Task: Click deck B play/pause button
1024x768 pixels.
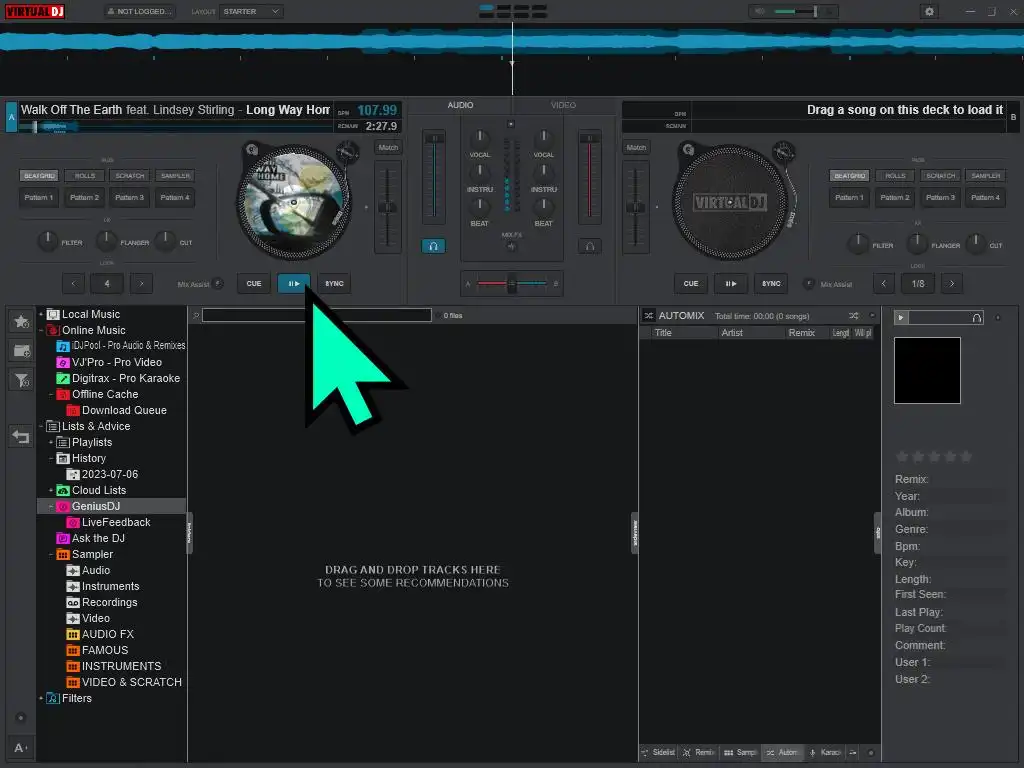Action: (x=731, y=283)
